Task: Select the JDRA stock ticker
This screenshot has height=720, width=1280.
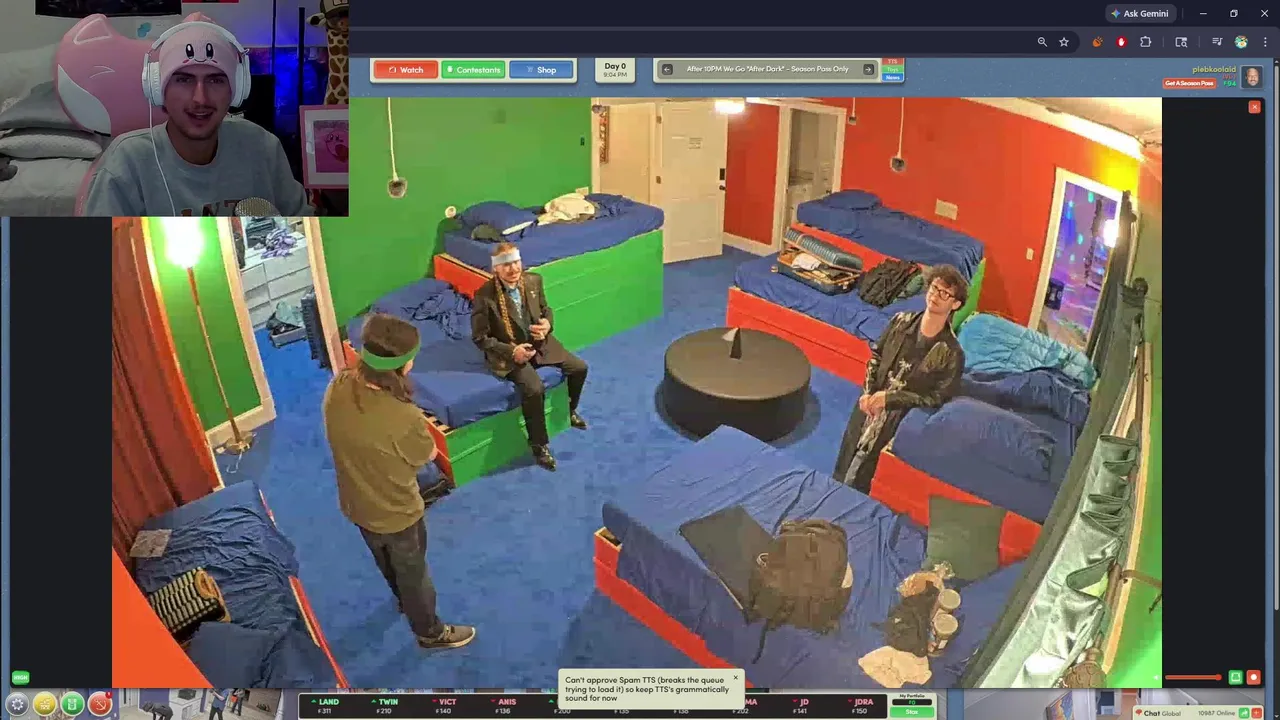Action: point(861,706)
